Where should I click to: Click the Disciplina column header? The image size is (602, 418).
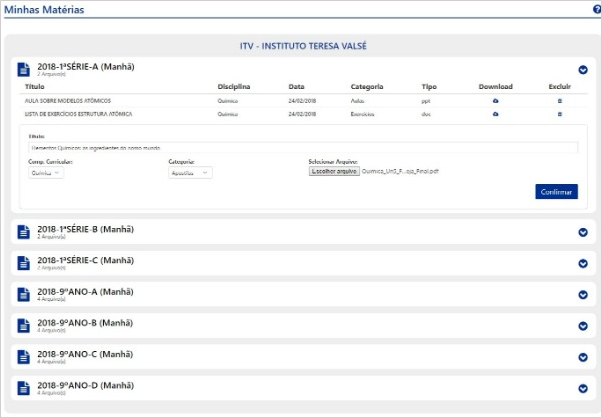click(x=234, y=87)
